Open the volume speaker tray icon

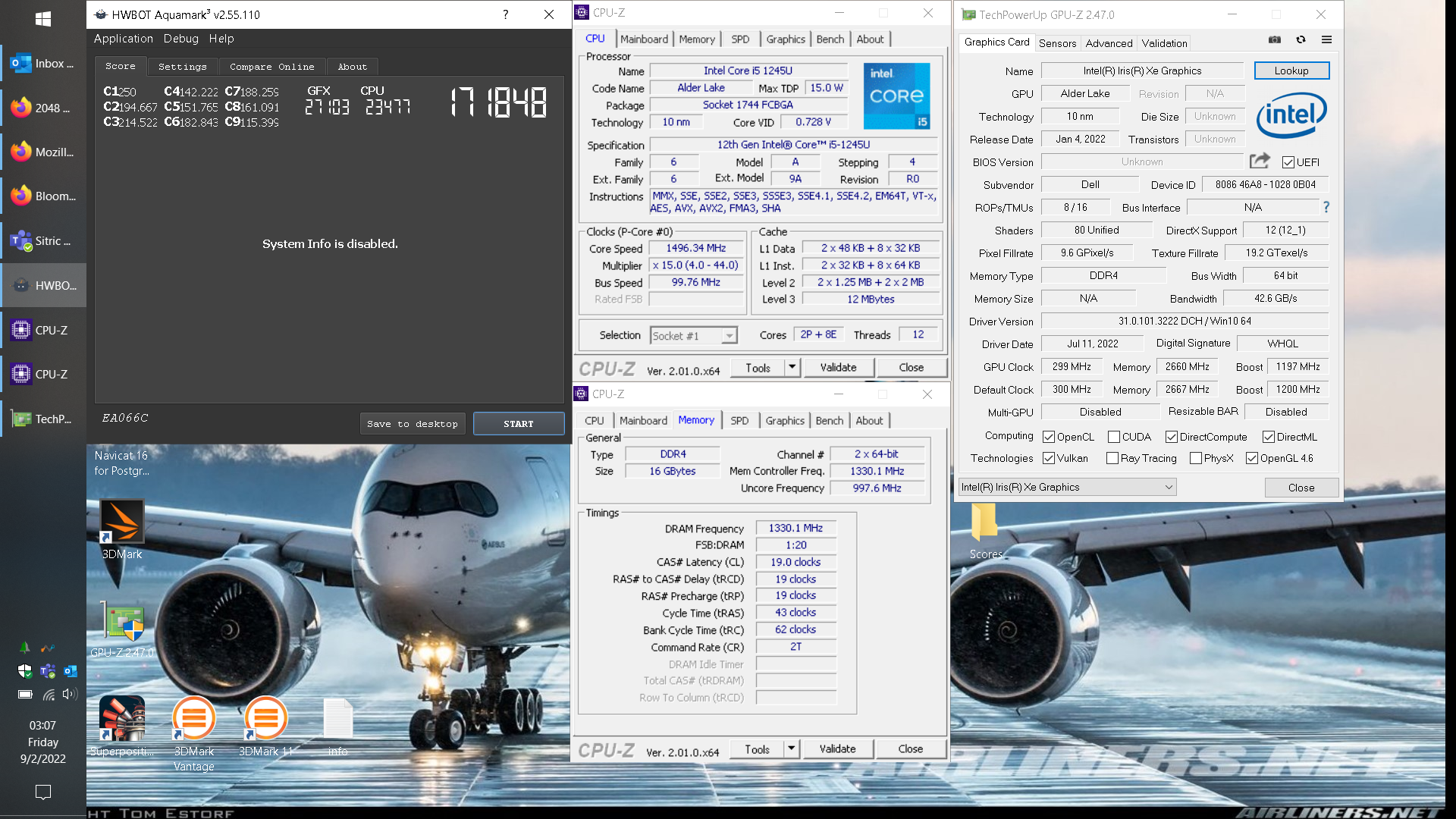tap(70, 694)
